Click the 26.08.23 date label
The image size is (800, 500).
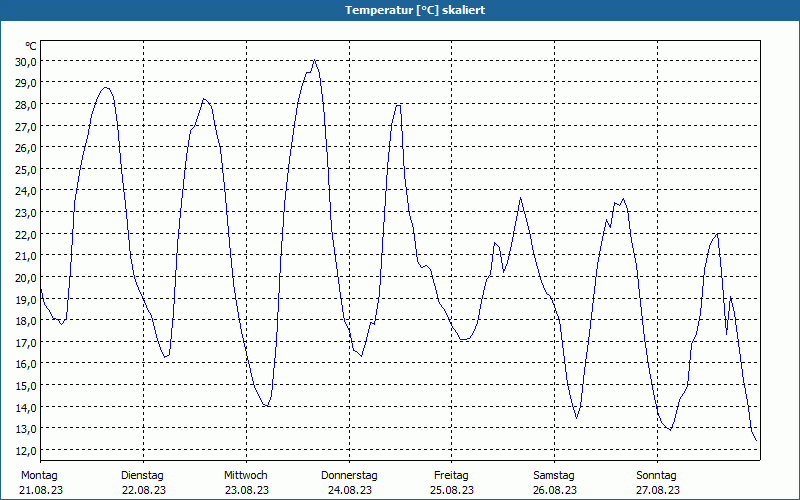click(x=554, y=490)
